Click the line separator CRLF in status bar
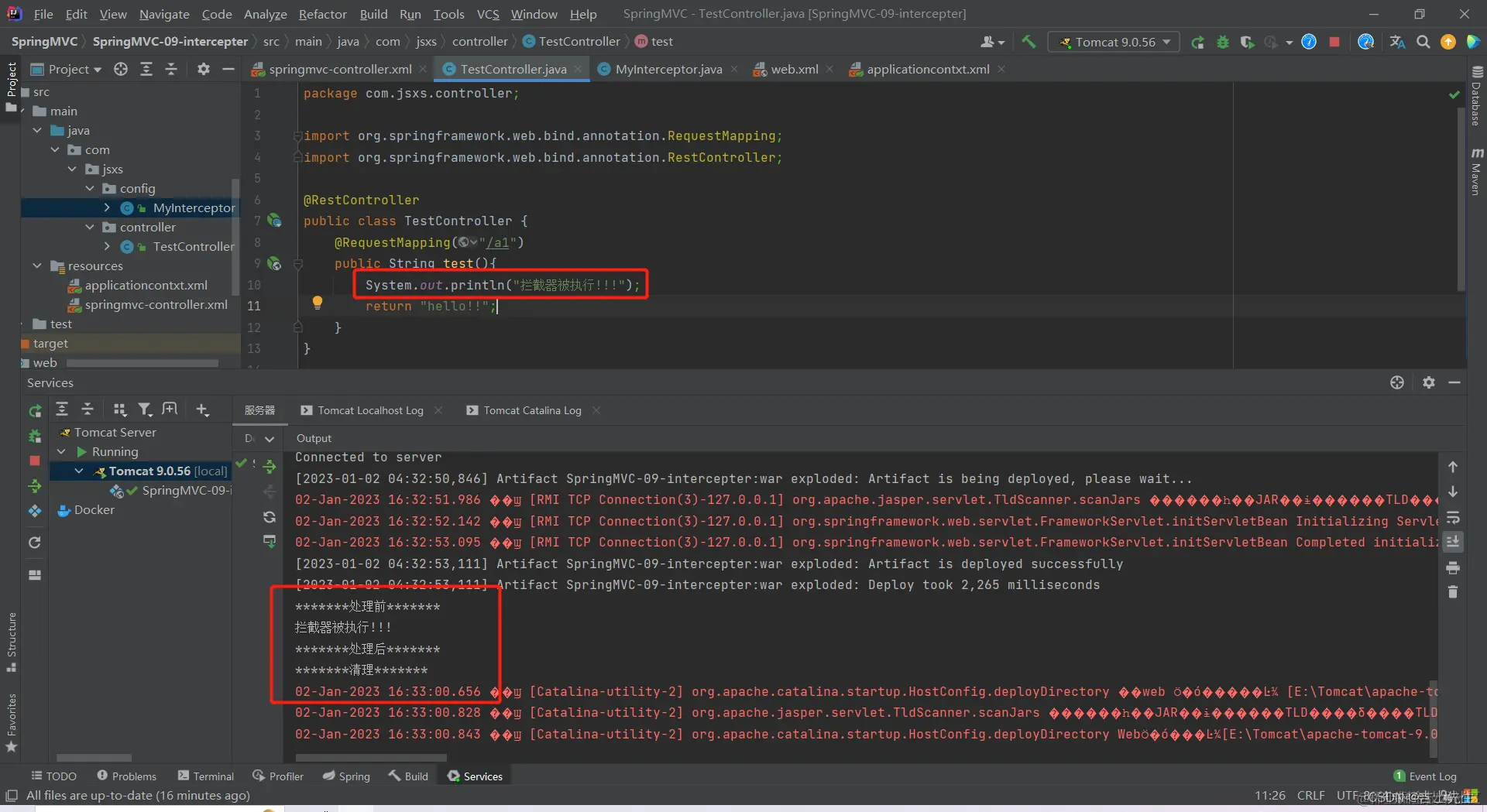This screenshot has height=812, width=1487. click(1310, 795)
